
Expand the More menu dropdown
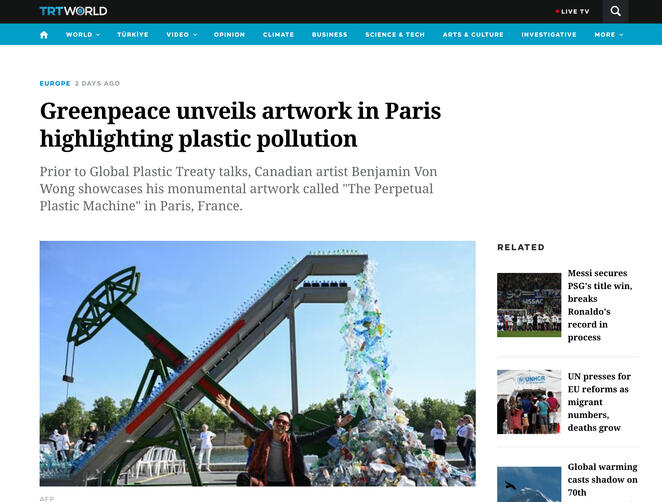pos(609,35)
